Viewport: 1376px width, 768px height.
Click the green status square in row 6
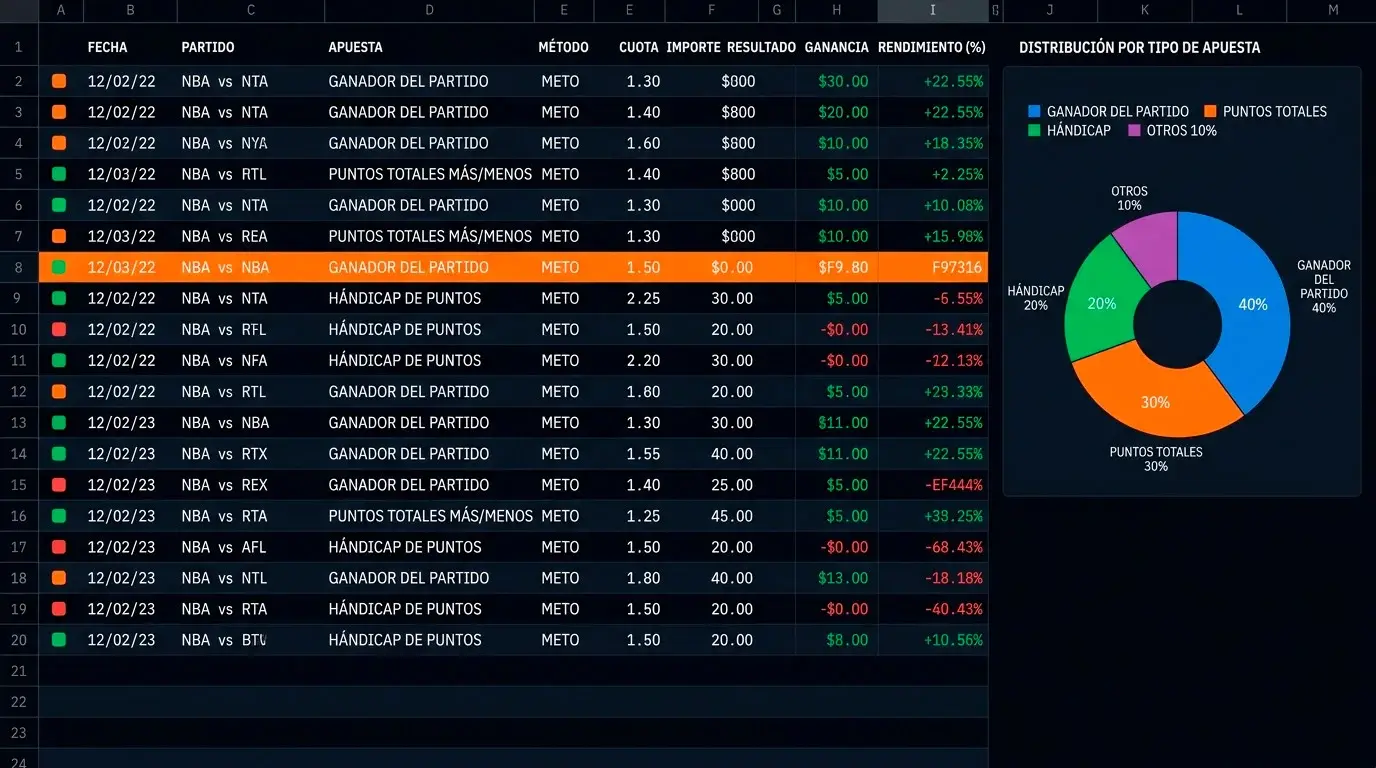(x=59, y=205)
